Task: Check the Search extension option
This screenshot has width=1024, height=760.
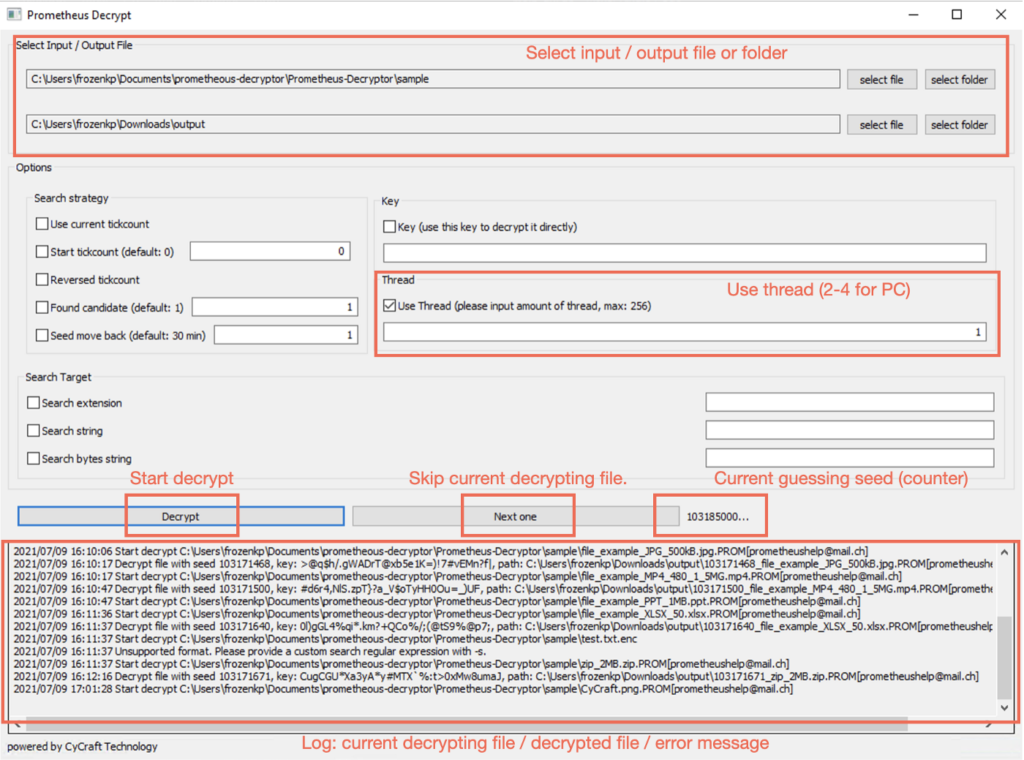Action: [x=34, y=403]
